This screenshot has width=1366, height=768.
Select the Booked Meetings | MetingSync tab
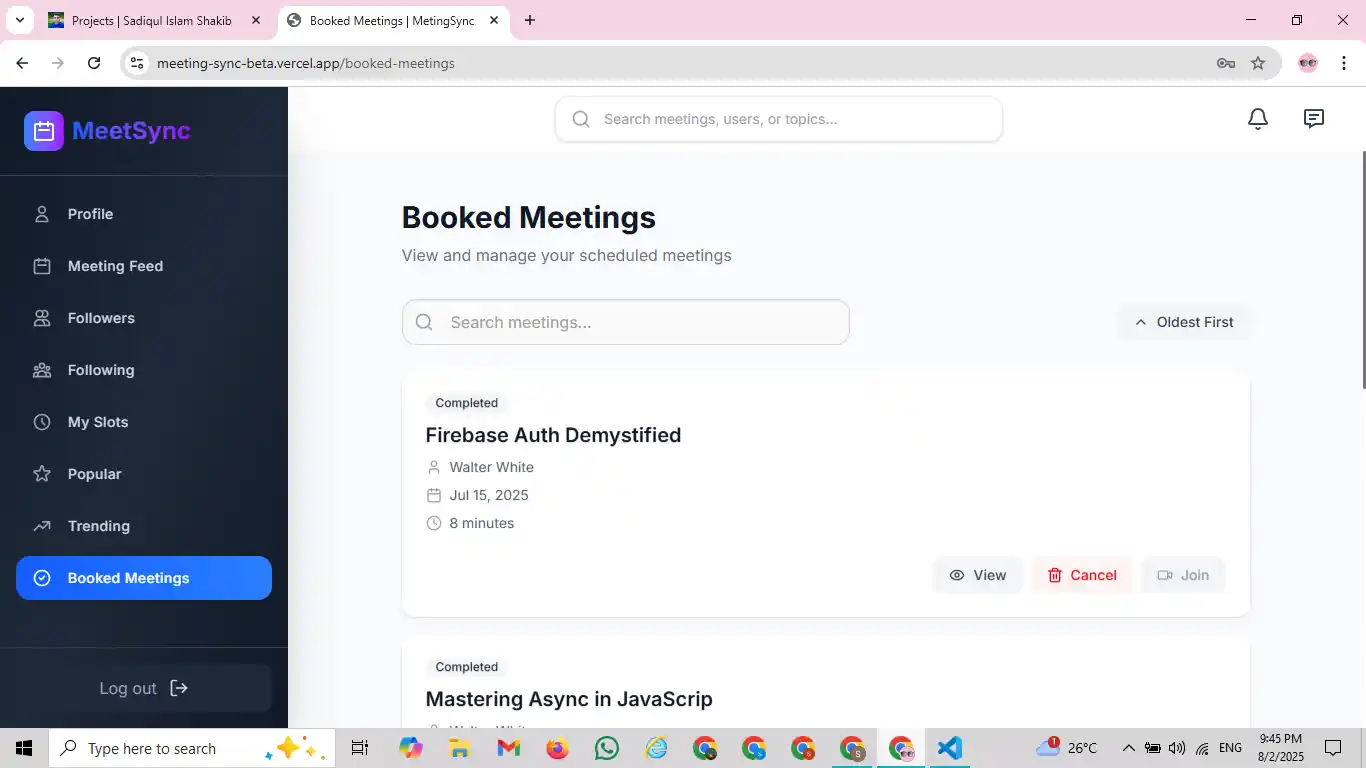coord(393,20)
